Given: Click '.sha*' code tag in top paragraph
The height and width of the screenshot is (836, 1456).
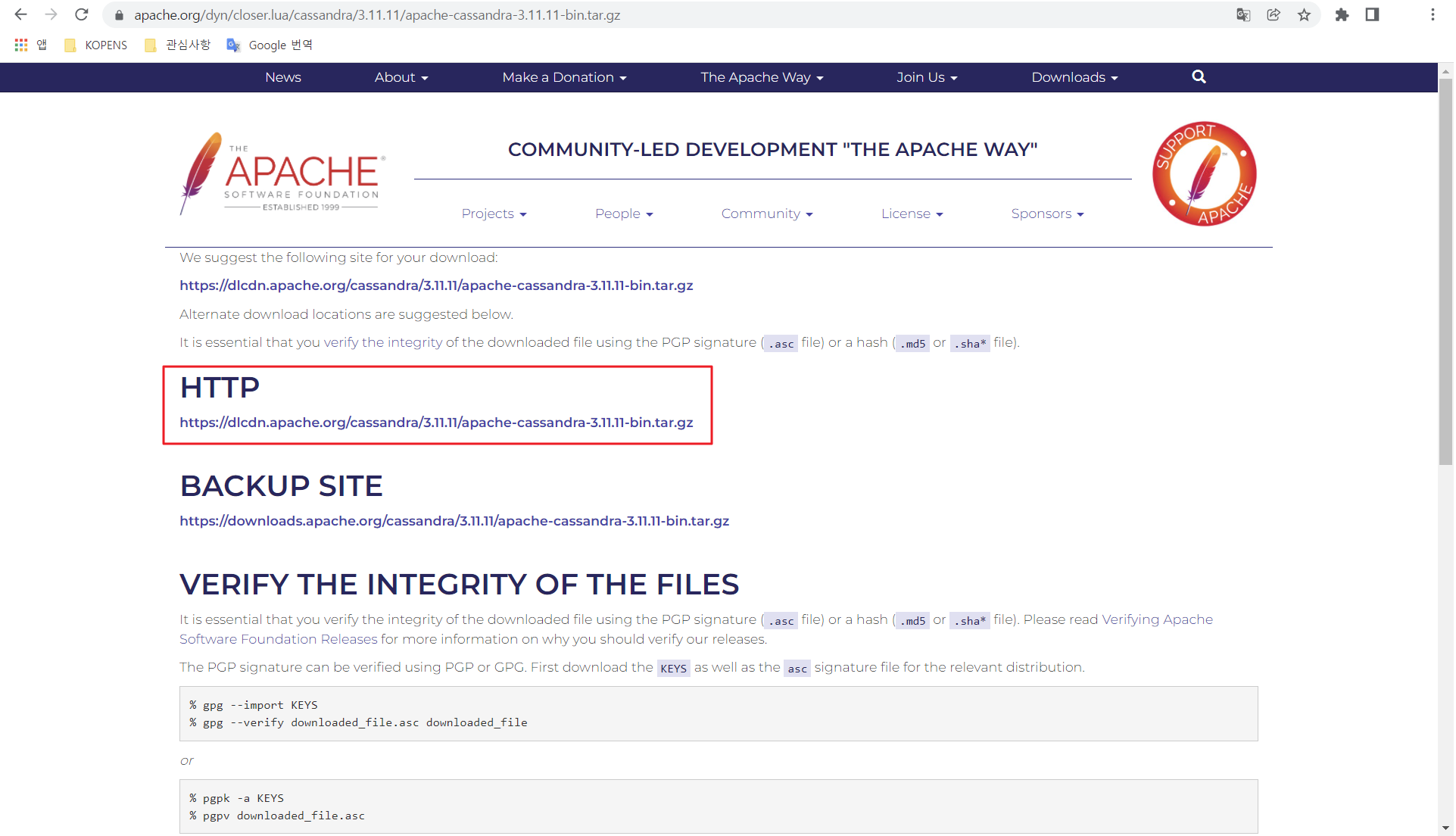Looking at the screenshot, I should 970,344.
